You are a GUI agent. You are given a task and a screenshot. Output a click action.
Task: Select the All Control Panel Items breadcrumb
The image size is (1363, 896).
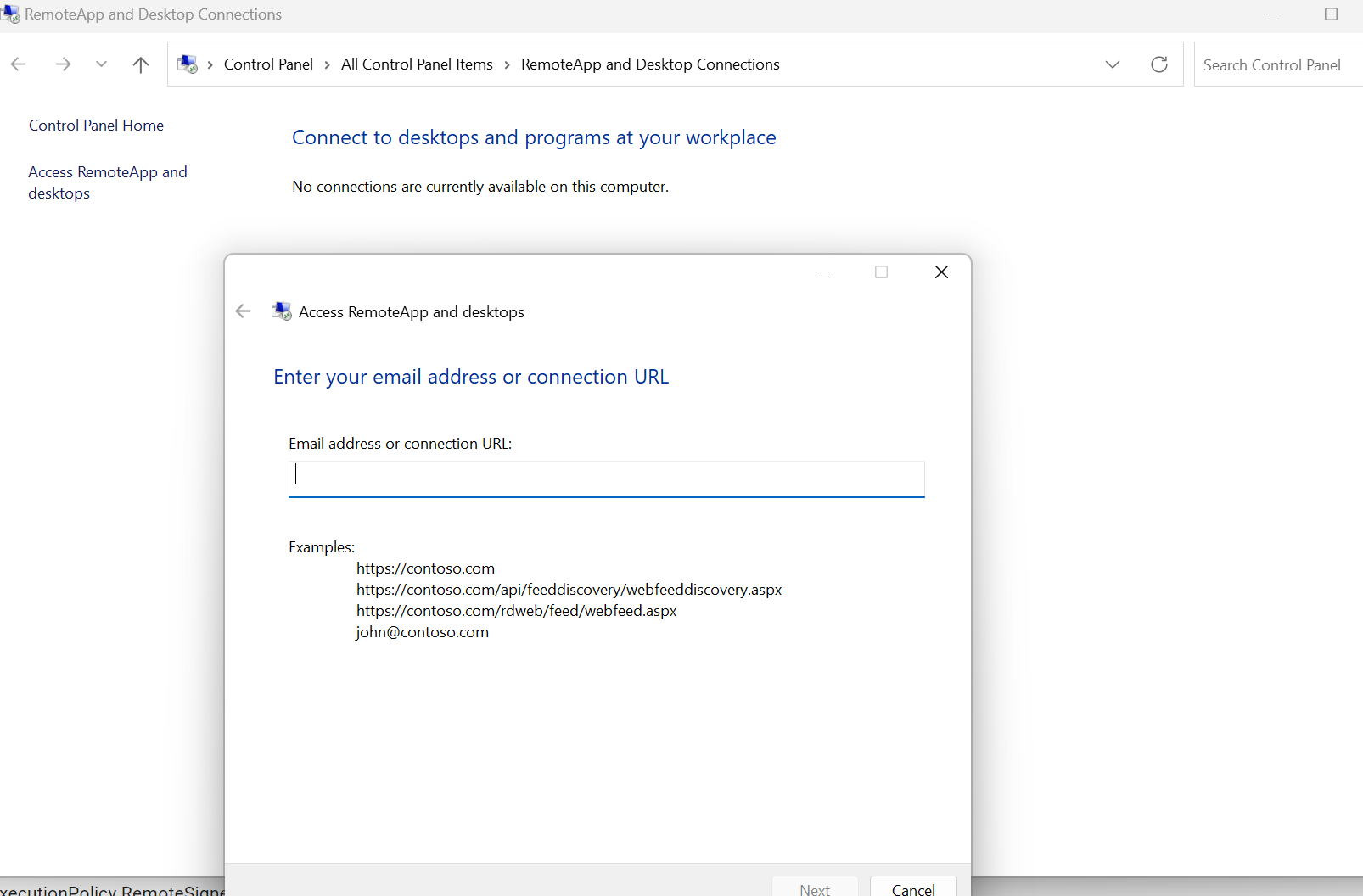coord(417,64)
